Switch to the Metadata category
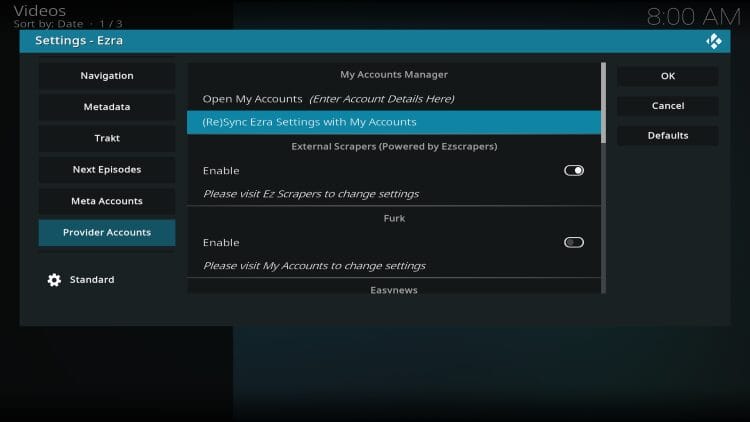This screenshot has height=422, width=750. [107, 107]
